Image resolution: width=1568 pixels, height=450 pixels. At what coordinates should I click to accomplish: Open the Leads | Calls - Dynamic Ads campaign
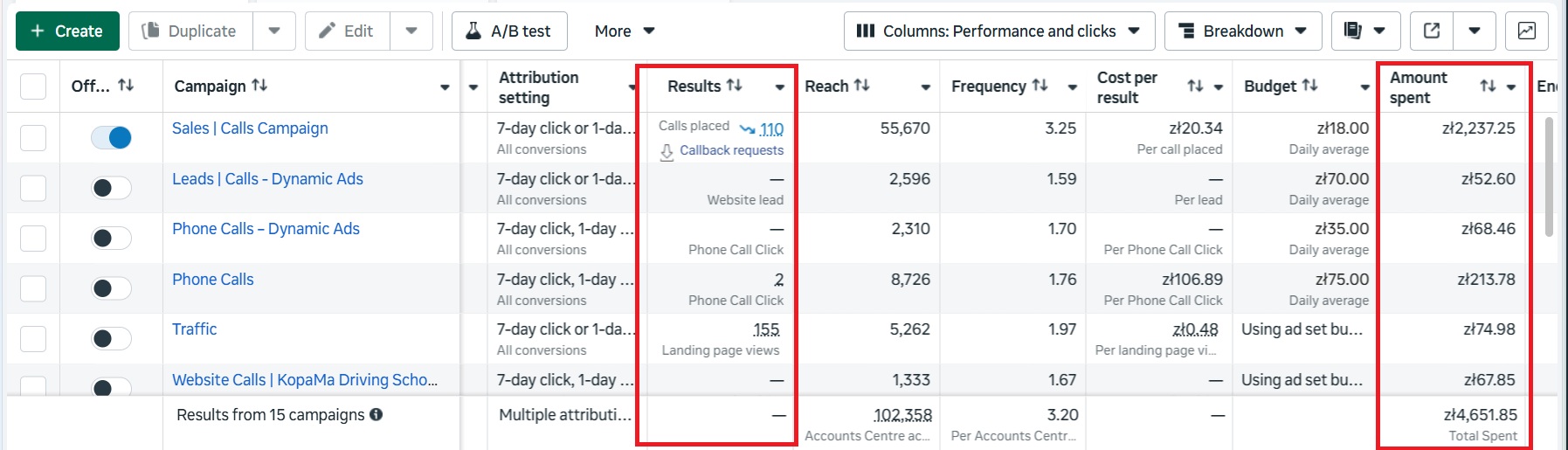coord(267,179)
